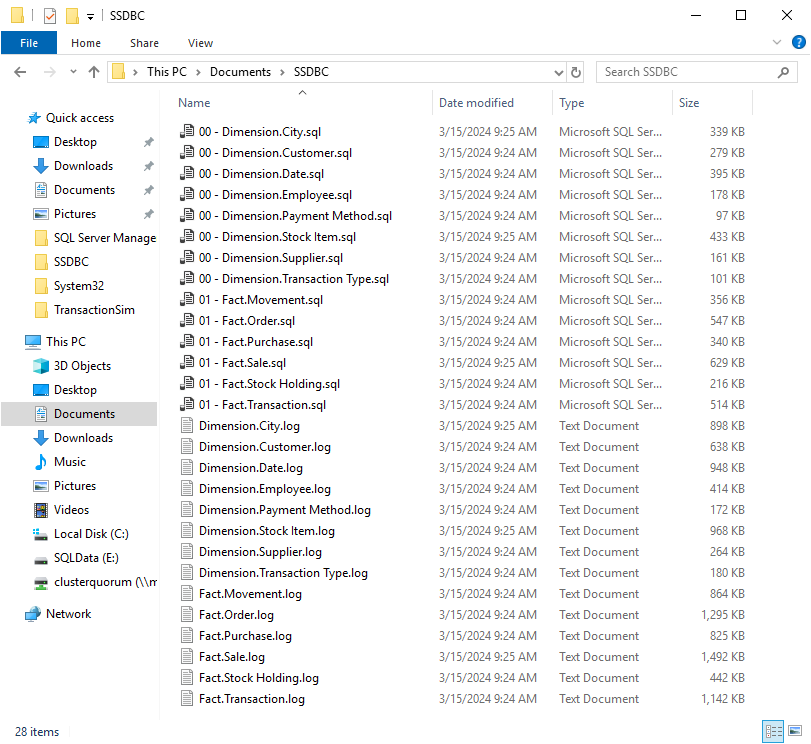The height and width of the screenshot is (744, 811).
Task: Switch to Large icons view in status bar
Action: (795, 732)
